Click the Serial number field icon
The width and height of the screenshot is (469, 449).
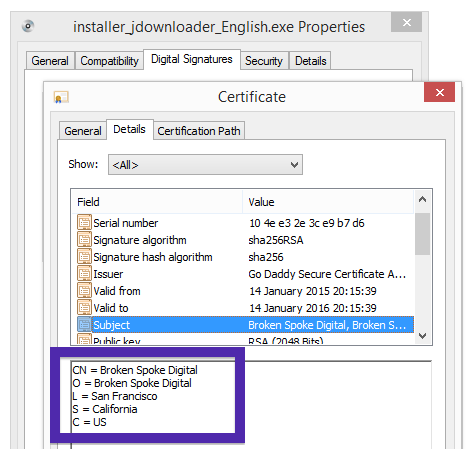(84, 222)
